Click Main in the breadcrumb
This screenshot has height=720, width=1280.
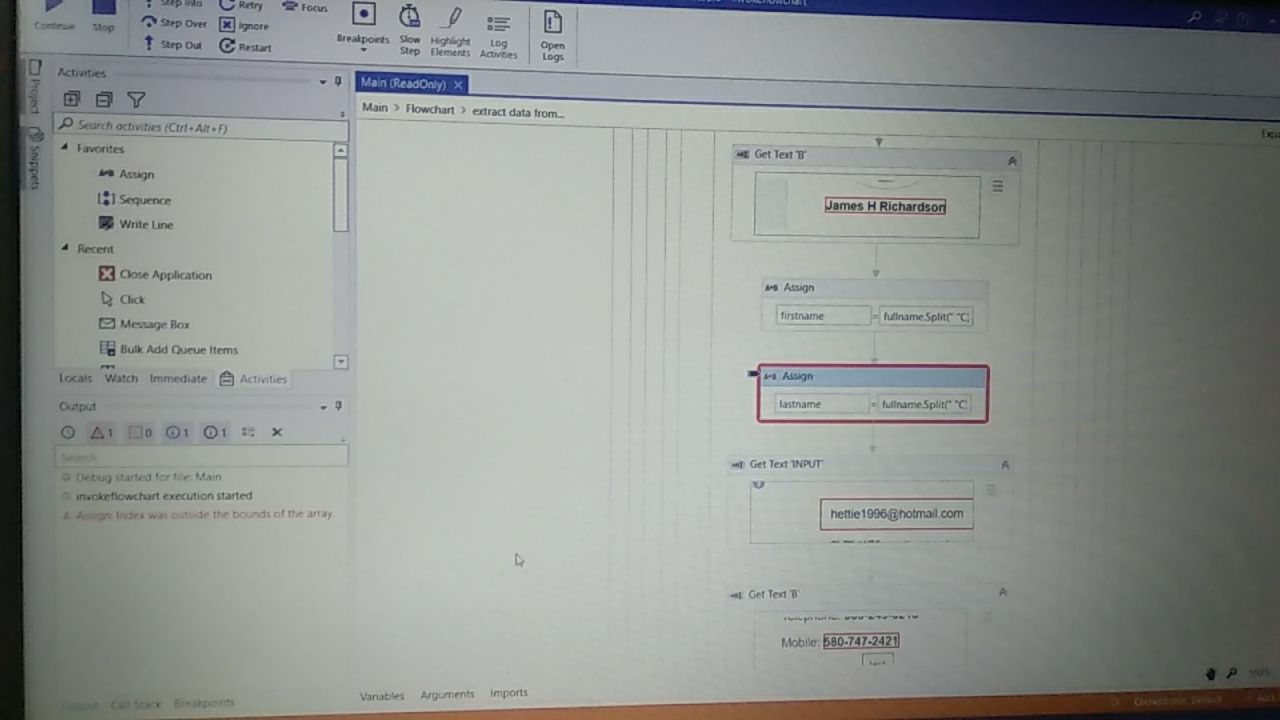click(375, 107)
